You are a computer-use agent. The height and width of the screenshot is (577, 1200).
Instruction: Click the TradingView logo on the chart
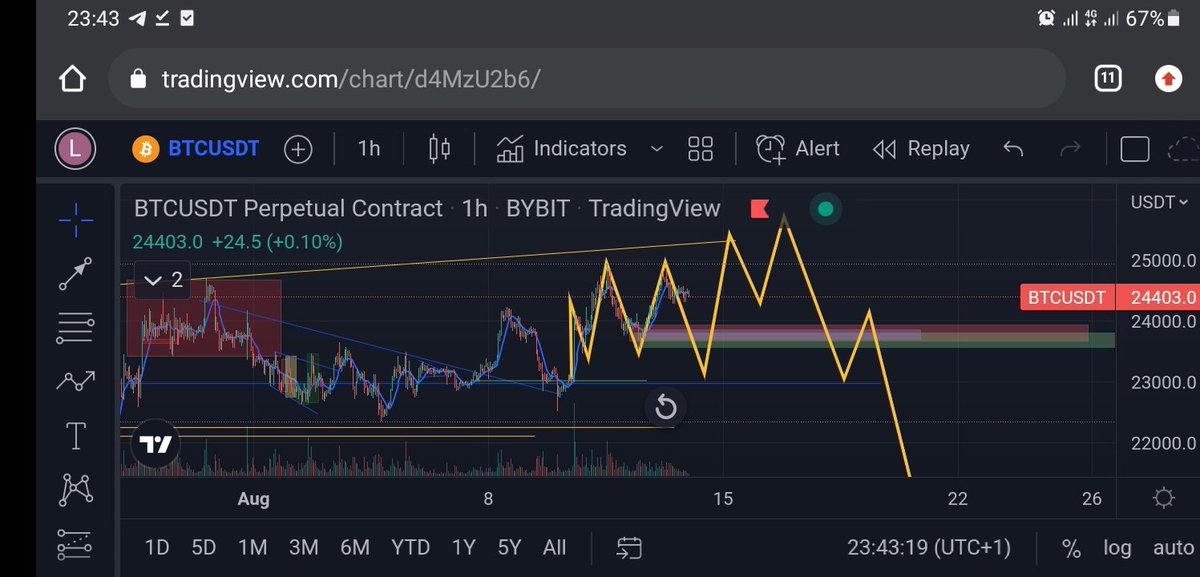[x=155, y=445]
